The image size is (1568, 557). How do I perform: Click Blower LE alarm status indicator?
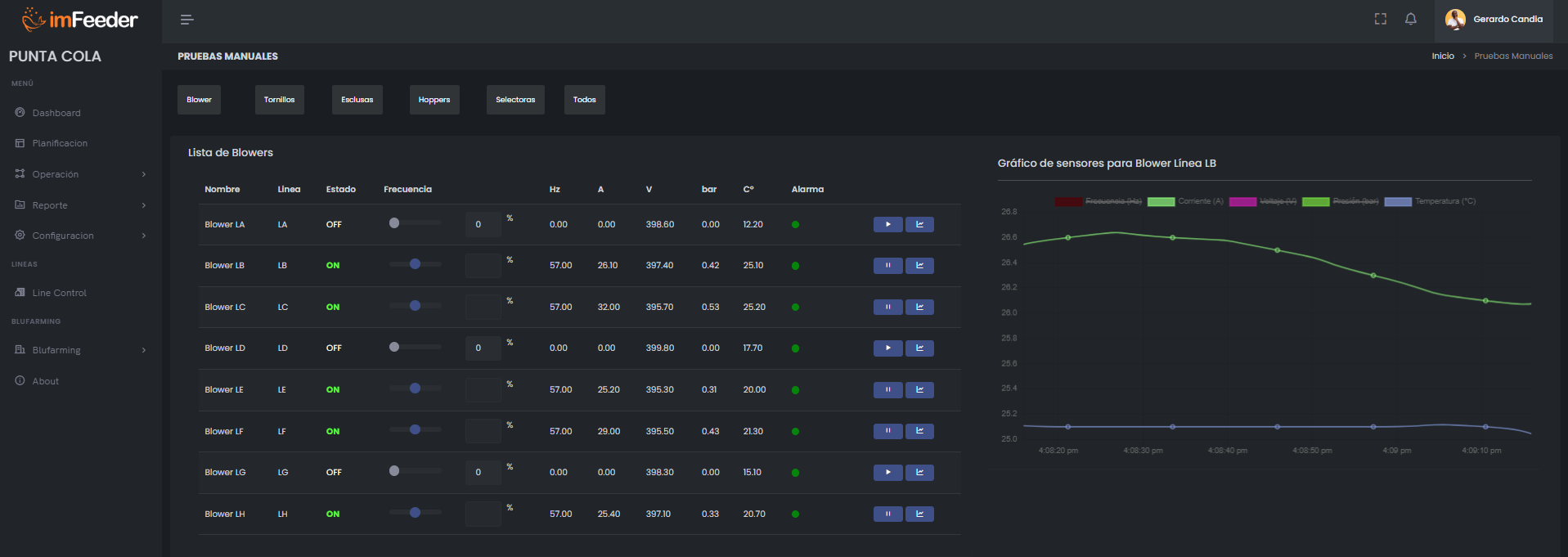tap(795, 390)
